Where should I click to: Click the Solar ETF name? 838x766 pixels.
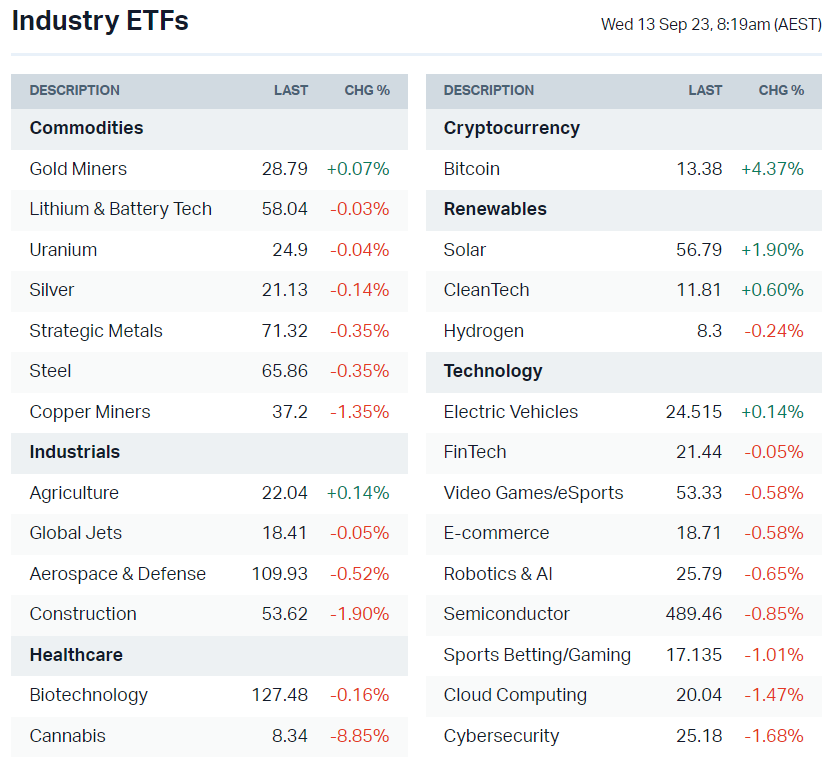(465, 250)
